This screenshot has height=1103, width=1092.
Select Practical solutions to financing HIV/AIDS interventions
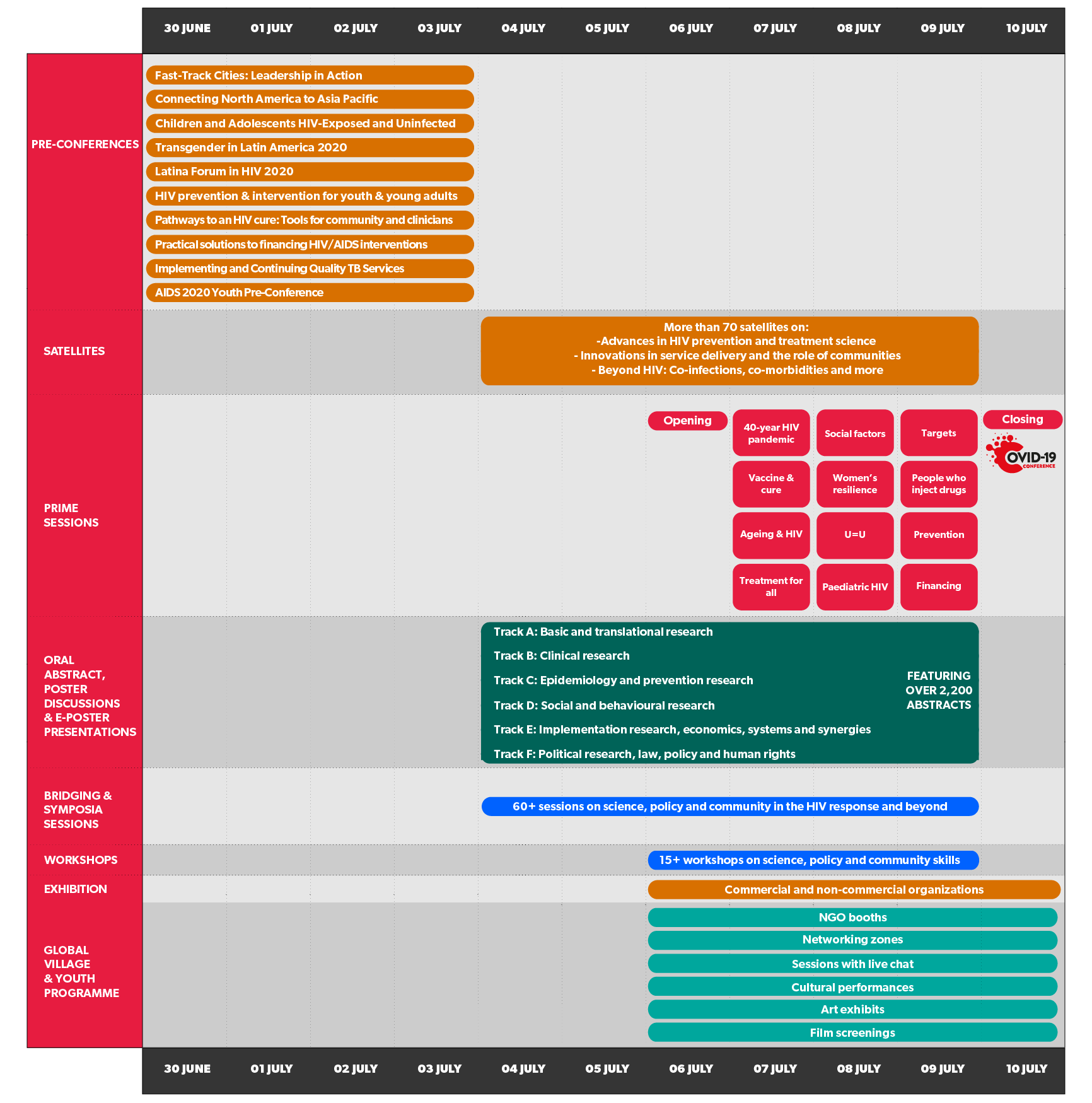pos(310,245)
